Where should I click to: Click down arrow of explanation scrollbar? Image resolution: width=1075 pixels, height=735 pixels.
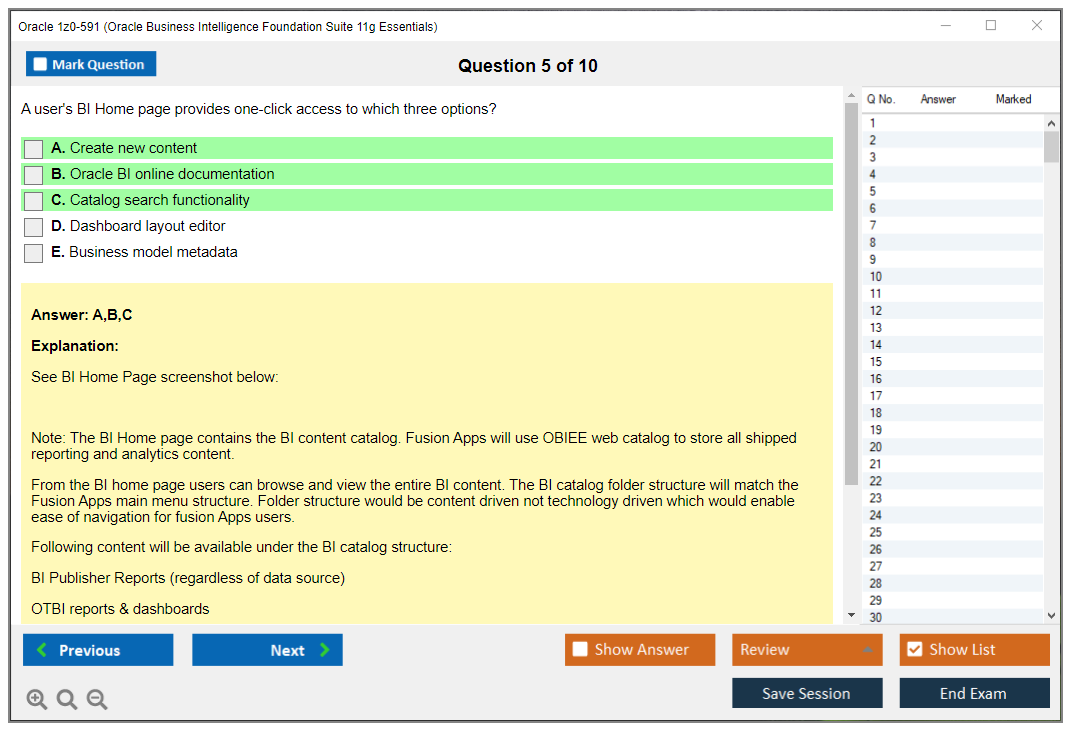(x=851, y=615)
